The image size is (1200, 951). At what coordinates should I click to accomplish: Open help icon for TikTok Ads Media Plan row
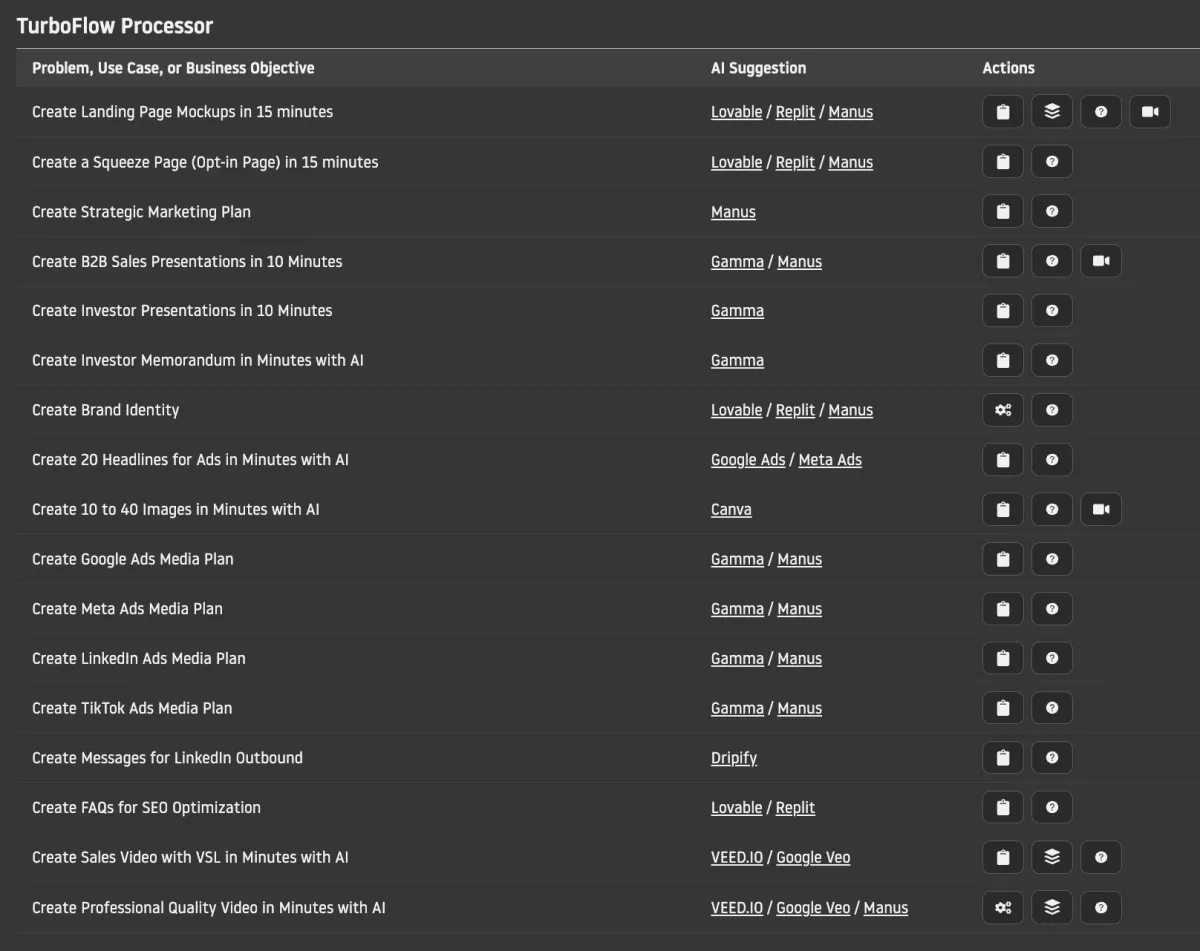pyautogui.click(x=1052, y=708)
